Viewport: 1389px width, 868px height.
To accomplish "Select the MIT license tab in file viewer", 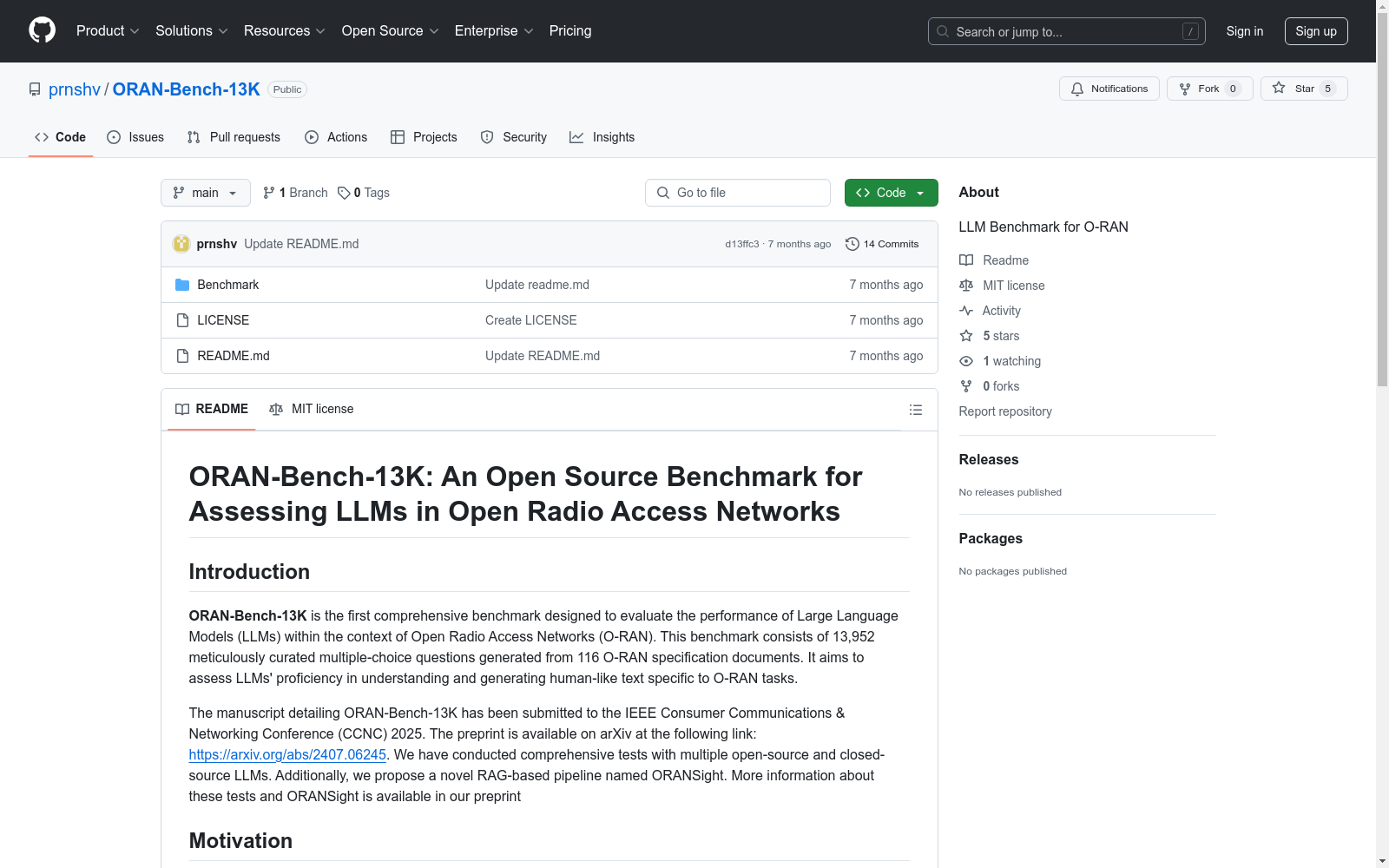I will (x=312, y=409).
